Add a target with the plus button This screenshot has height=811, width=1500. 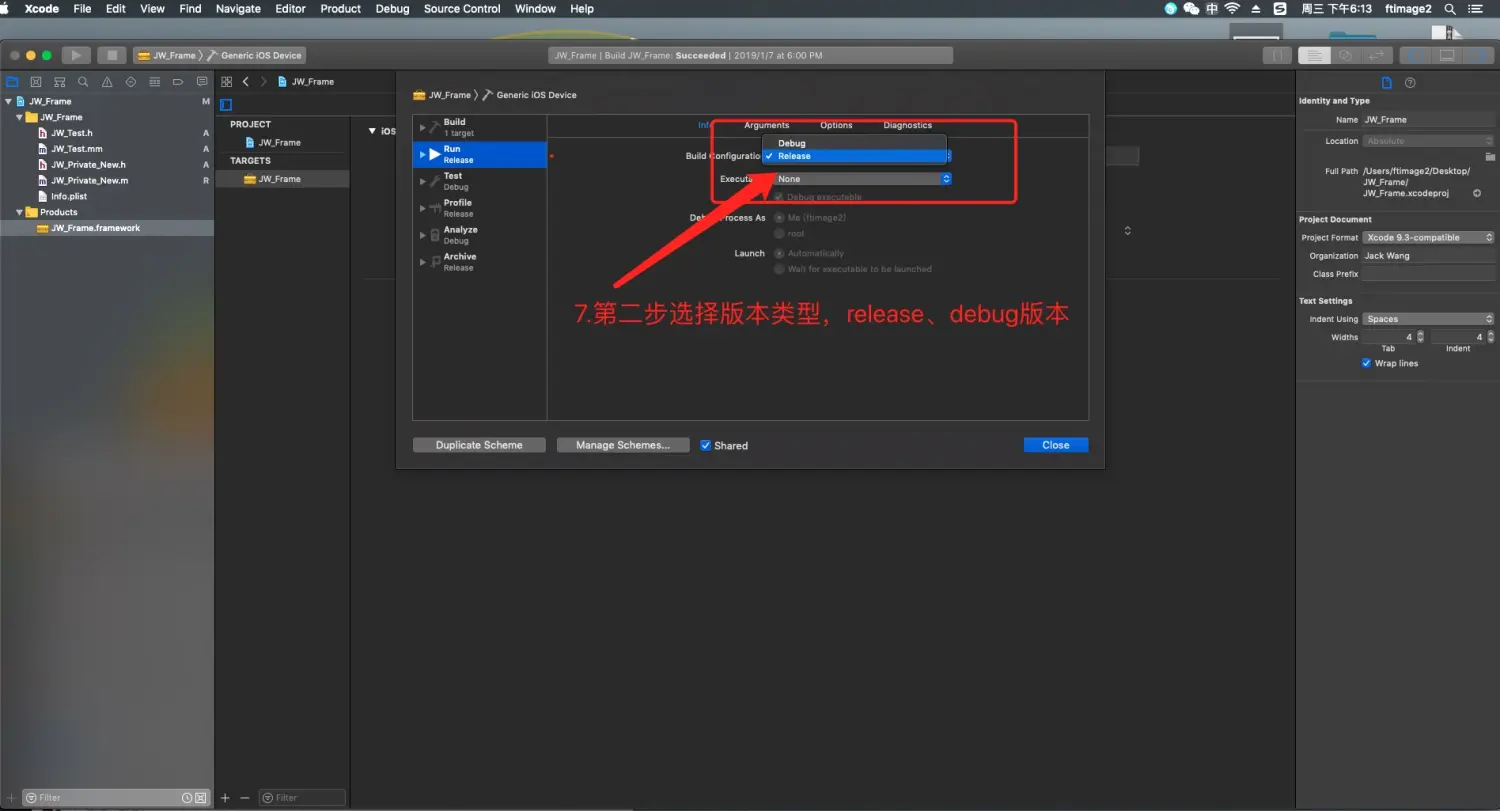[225, 797]
